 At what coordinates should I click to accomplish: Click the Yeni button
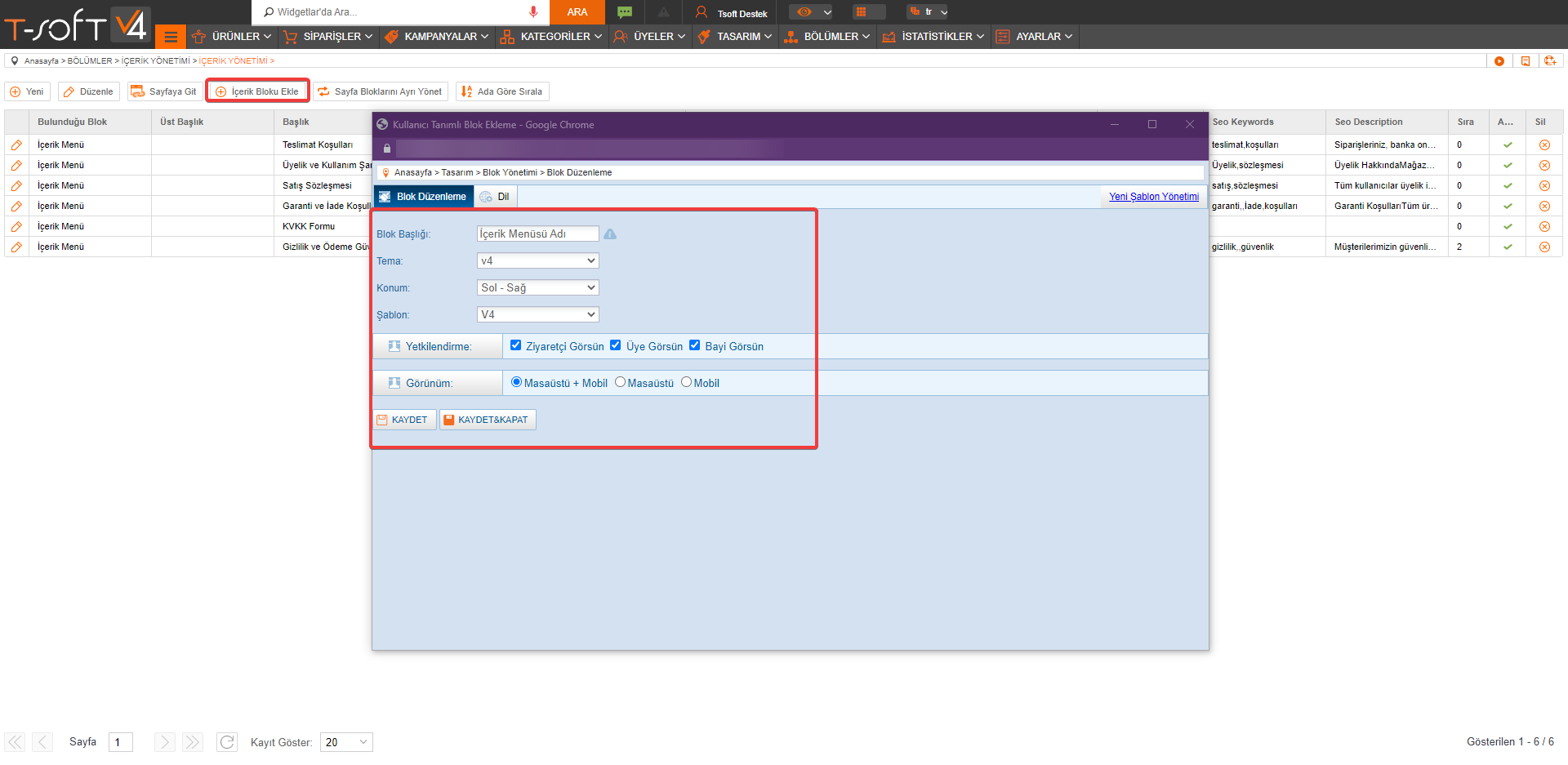[27, 91]
